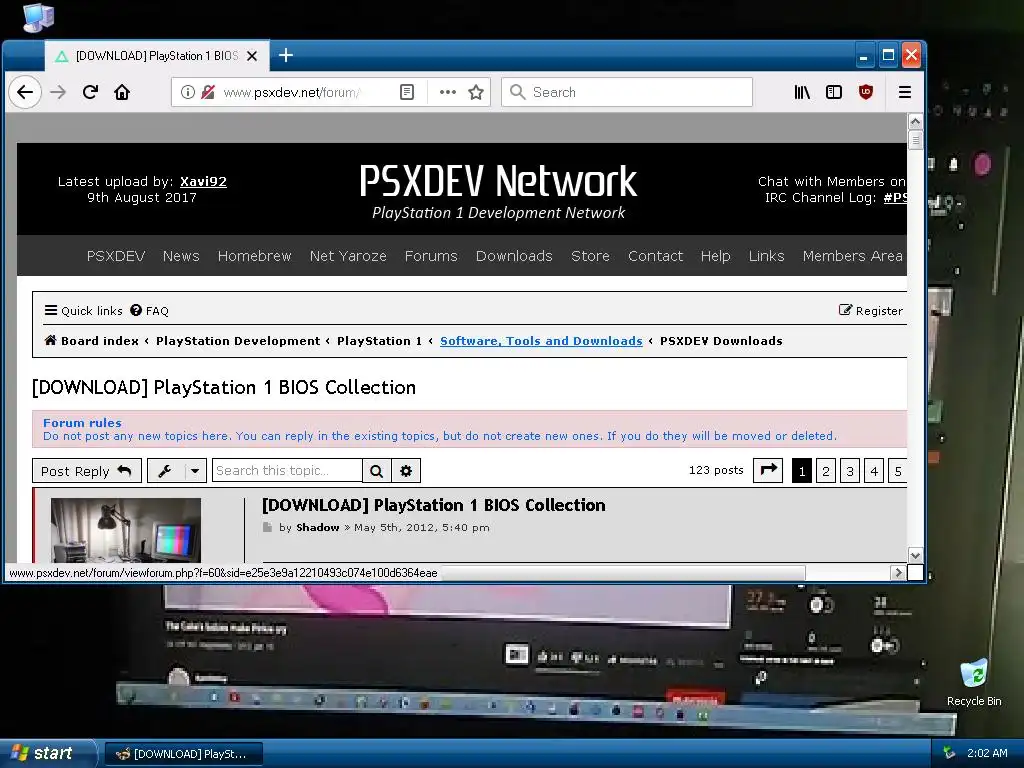
Task: Click the vertical scrollbar up arrow
Action: [915, 121]
